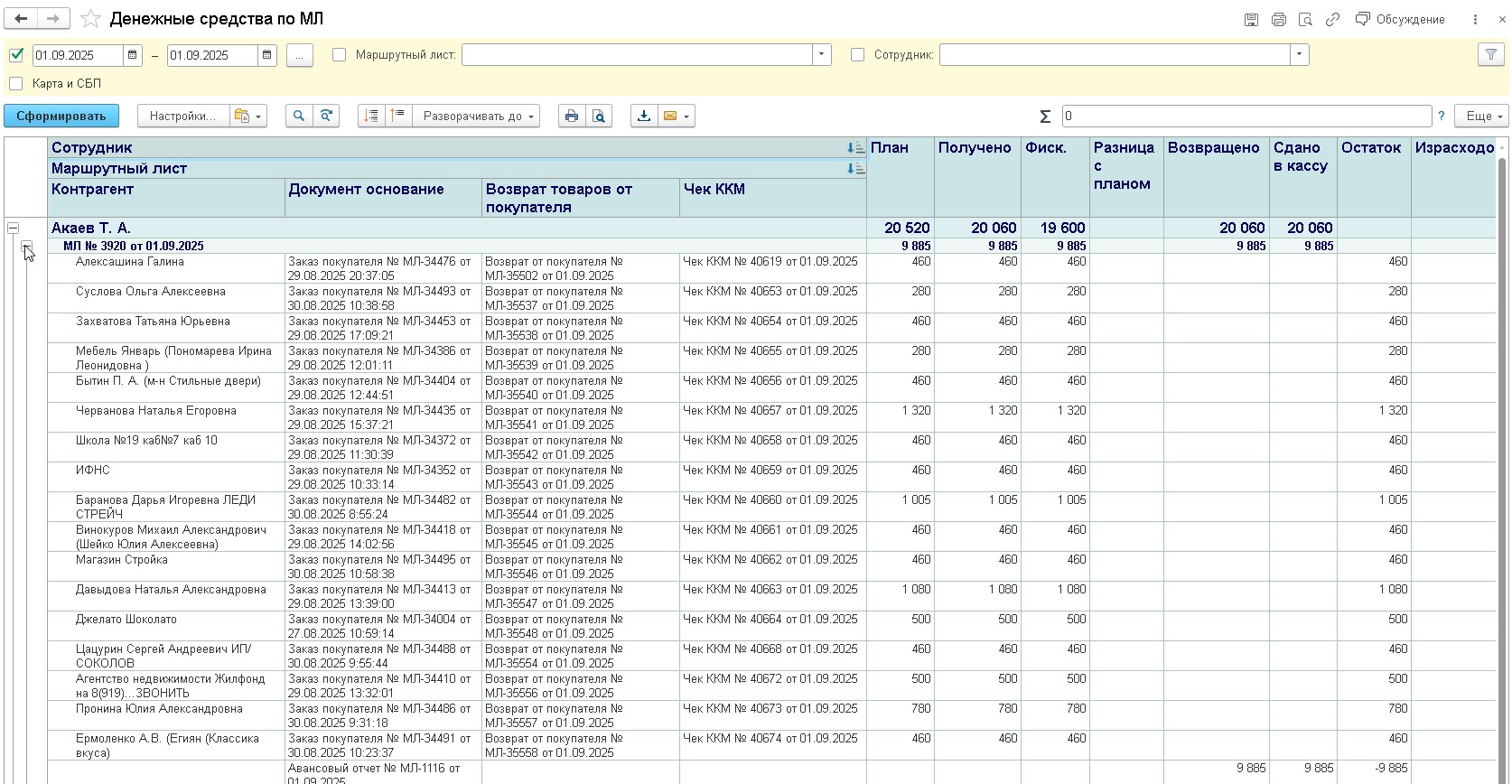
Task: Open print preview from the toolbar
Action: pyautogui.click(x=598, y=116)
